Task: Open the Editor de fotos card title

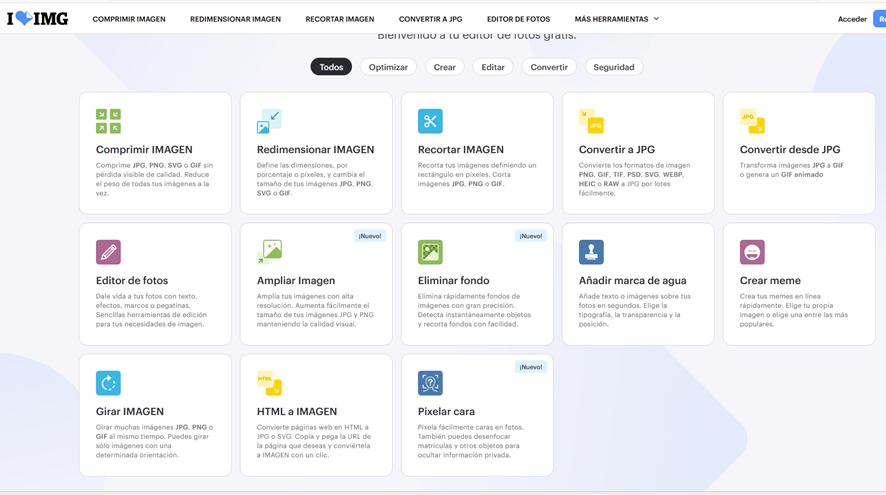Action: click(x=132, y=280)
